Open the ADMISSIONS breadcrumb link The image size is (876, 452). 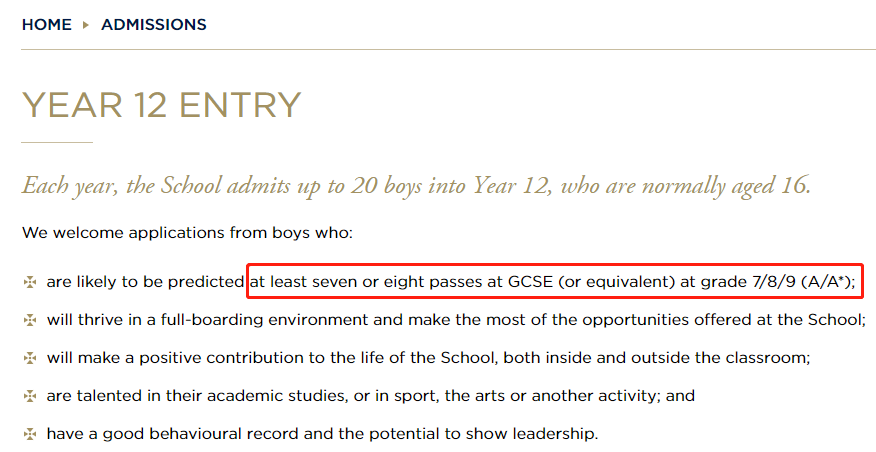[154, 25]
